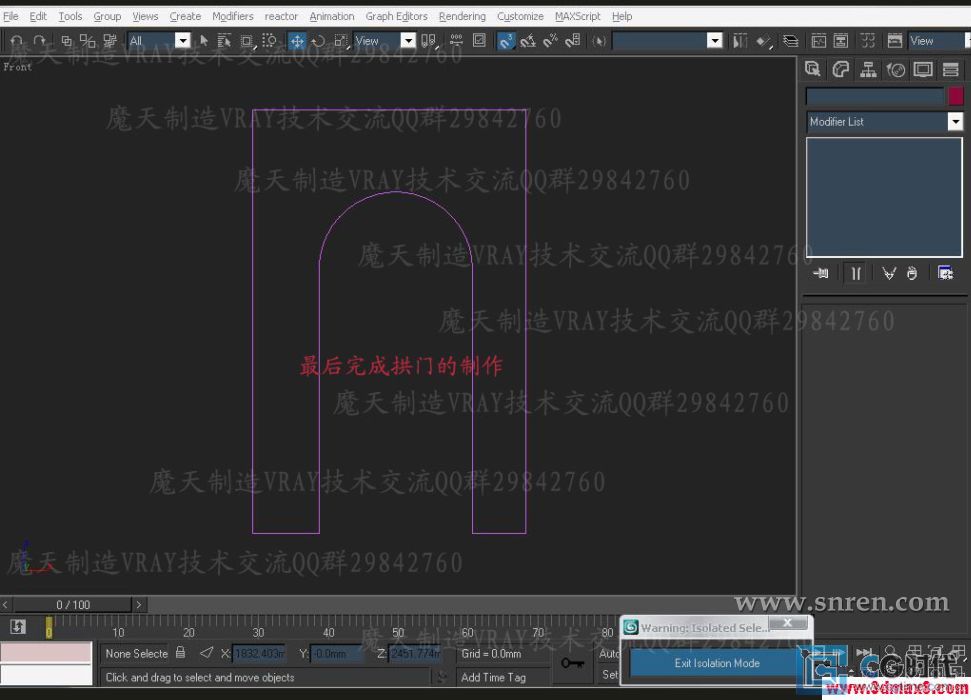
Task: Open the Curve Editor icon
Action: [x=819, y=41]
